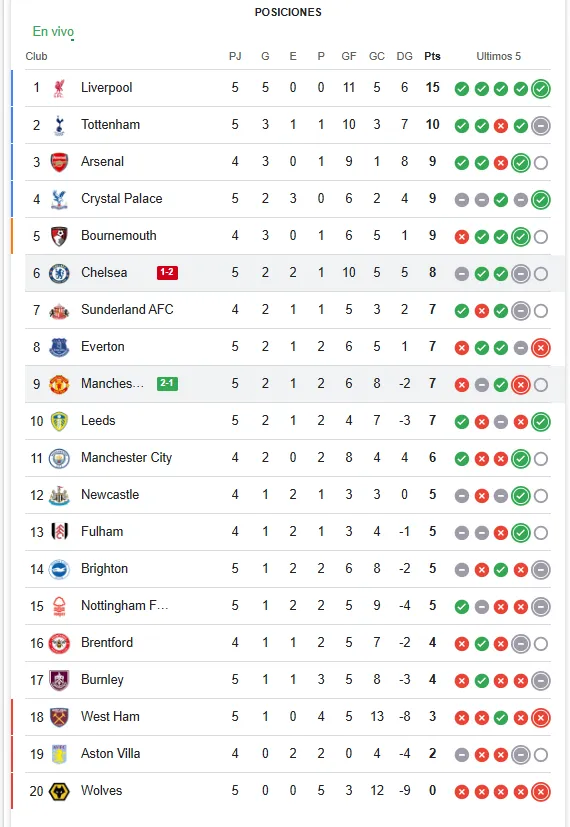Open the Manchester United crest icon
This screenshot has width=570, height=827.
(x=59, y=384)
